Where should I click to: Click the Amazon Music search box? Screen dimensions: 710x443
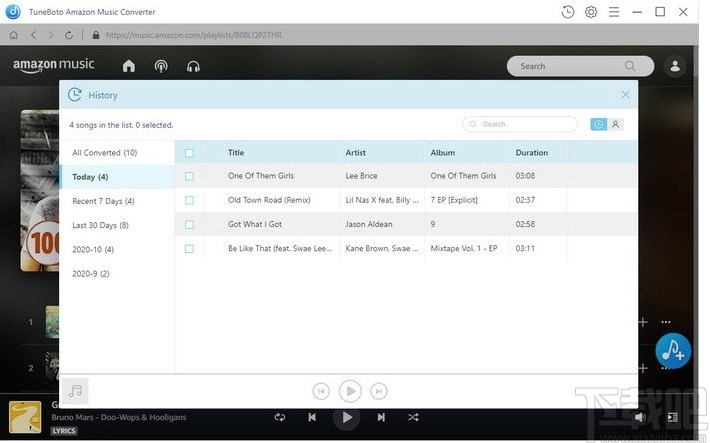pyautogui.click(x=580, y=66)
